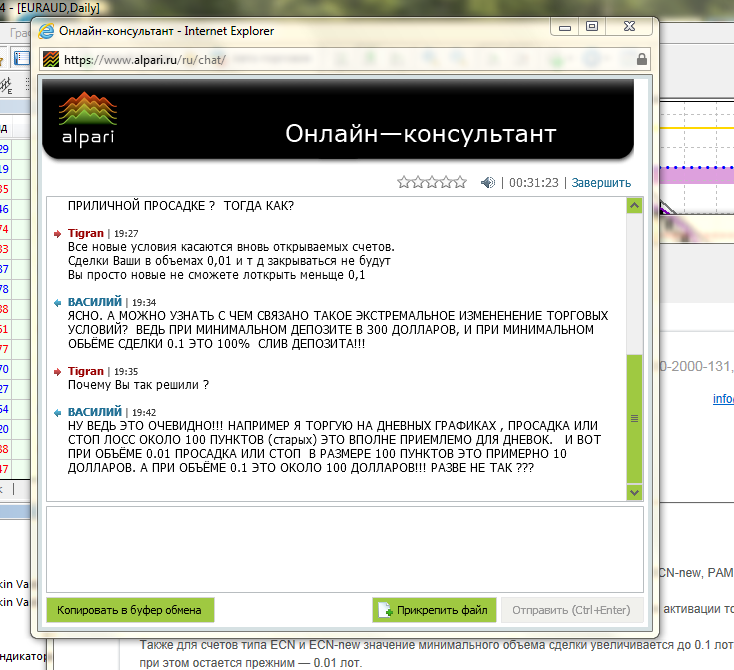End the chat via Завершить link
734x670 pixels.
601,183
